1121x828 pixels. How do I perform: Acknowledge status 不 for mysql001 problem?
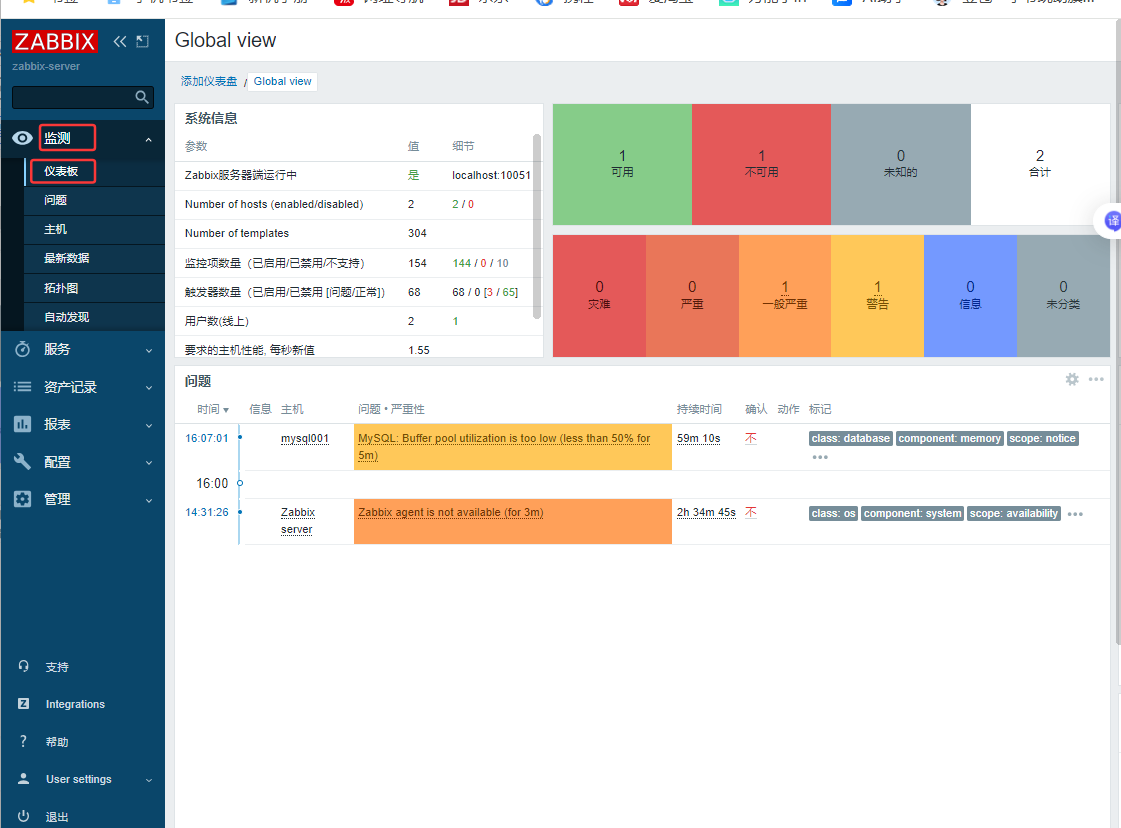point(751,438)
